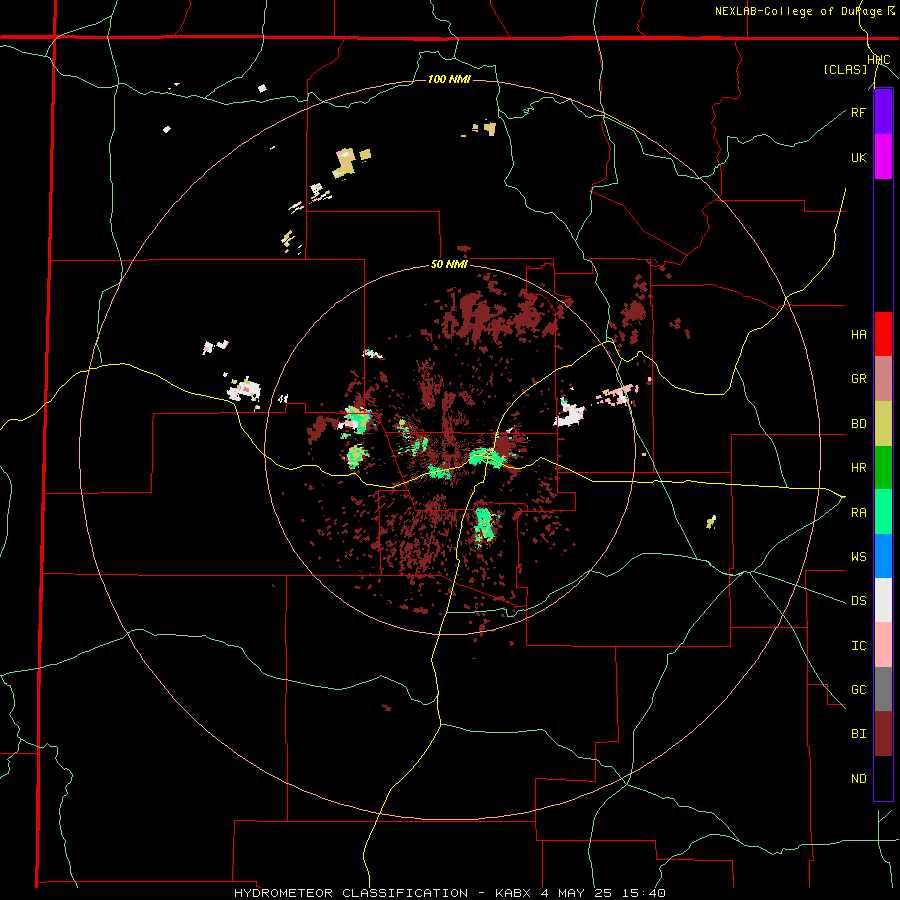Click the HR legend label
Screen dimensions: 900x900
pyautogui.click(x=858, y=468)
